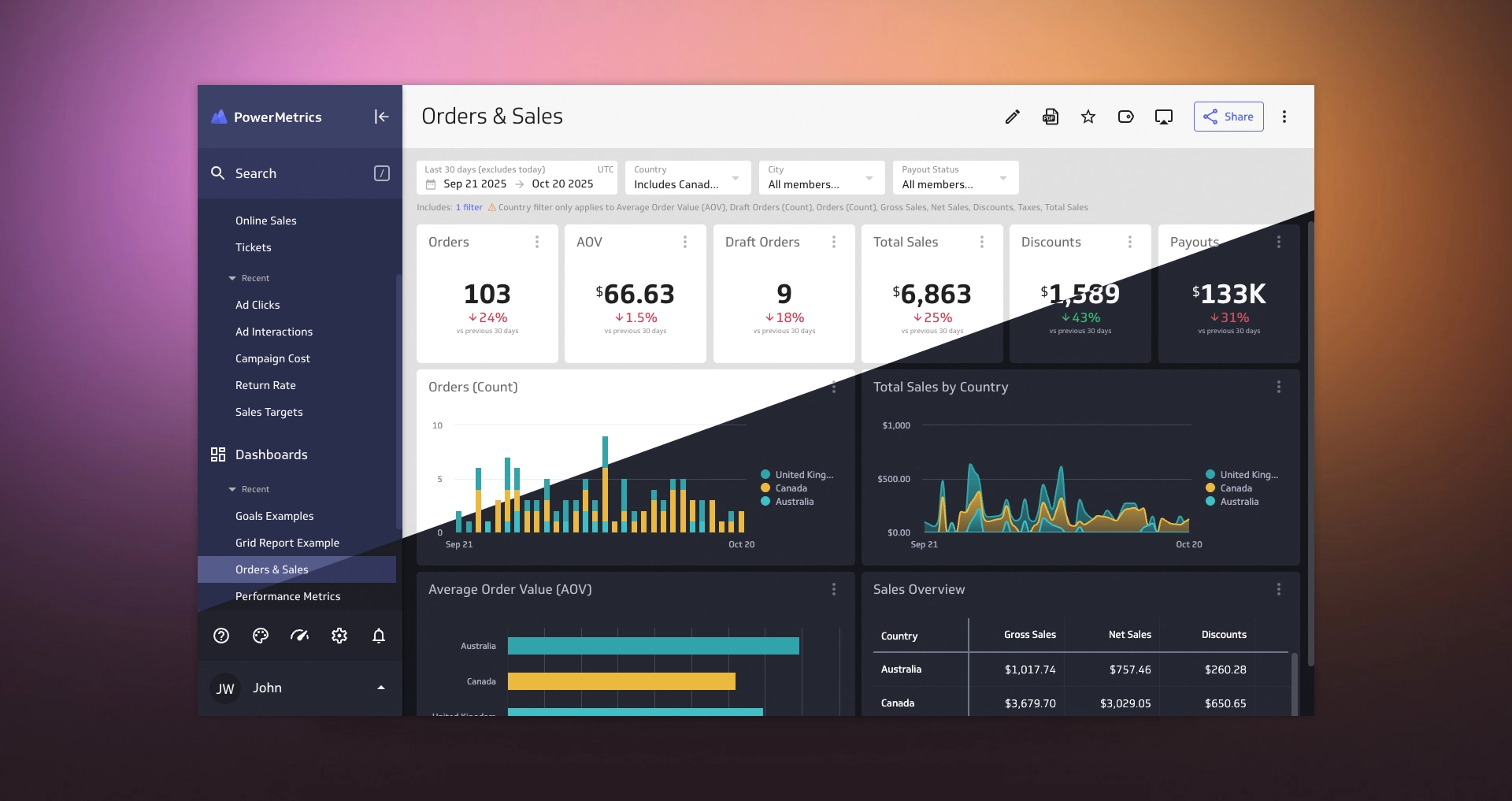This screenshot has width=1512, height=801.
Task: Toggle Australia series in Orders chart legend
Action: pyautogui.click(x=794, y=502)
